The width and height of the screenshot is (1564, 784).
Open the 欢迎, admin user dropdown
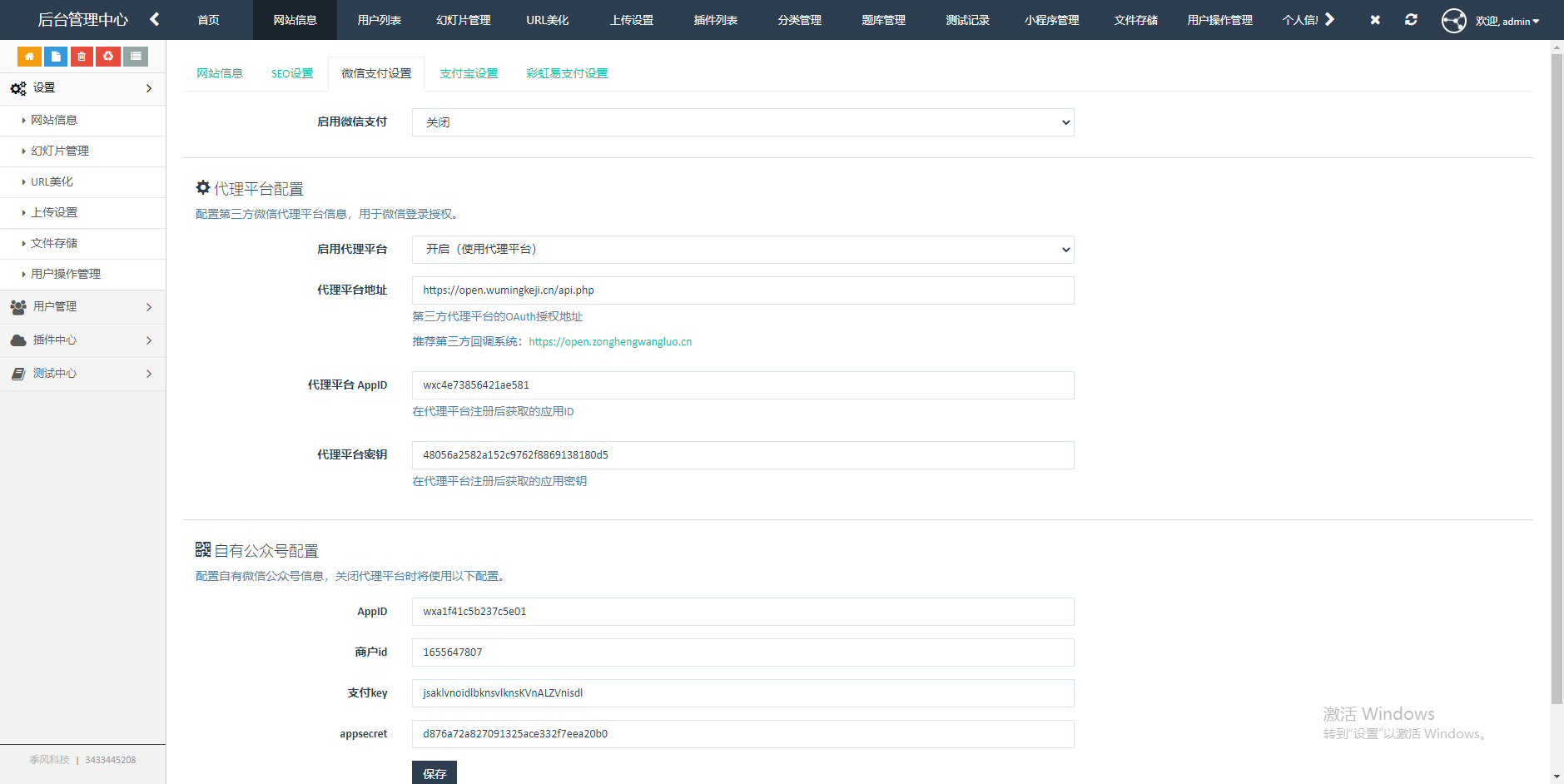[1507, 21]
